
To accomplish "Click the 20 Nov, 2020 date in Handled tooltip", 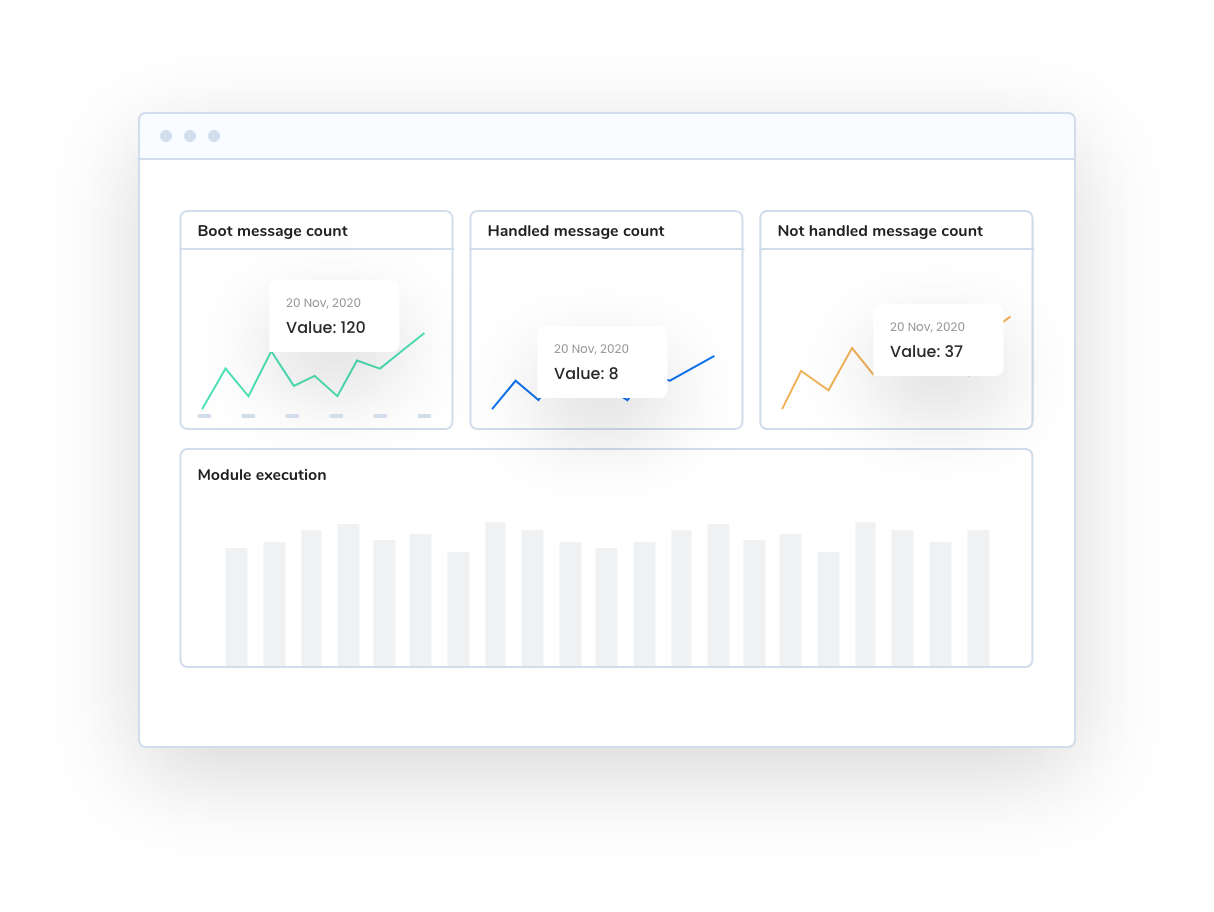I will [591, 349].
